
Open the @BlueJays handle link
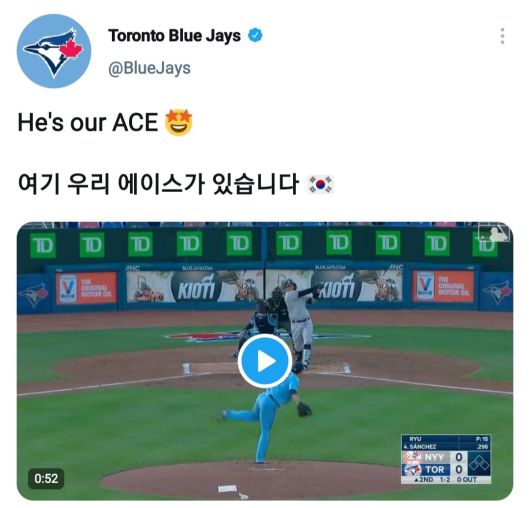[x=149, y=68]
